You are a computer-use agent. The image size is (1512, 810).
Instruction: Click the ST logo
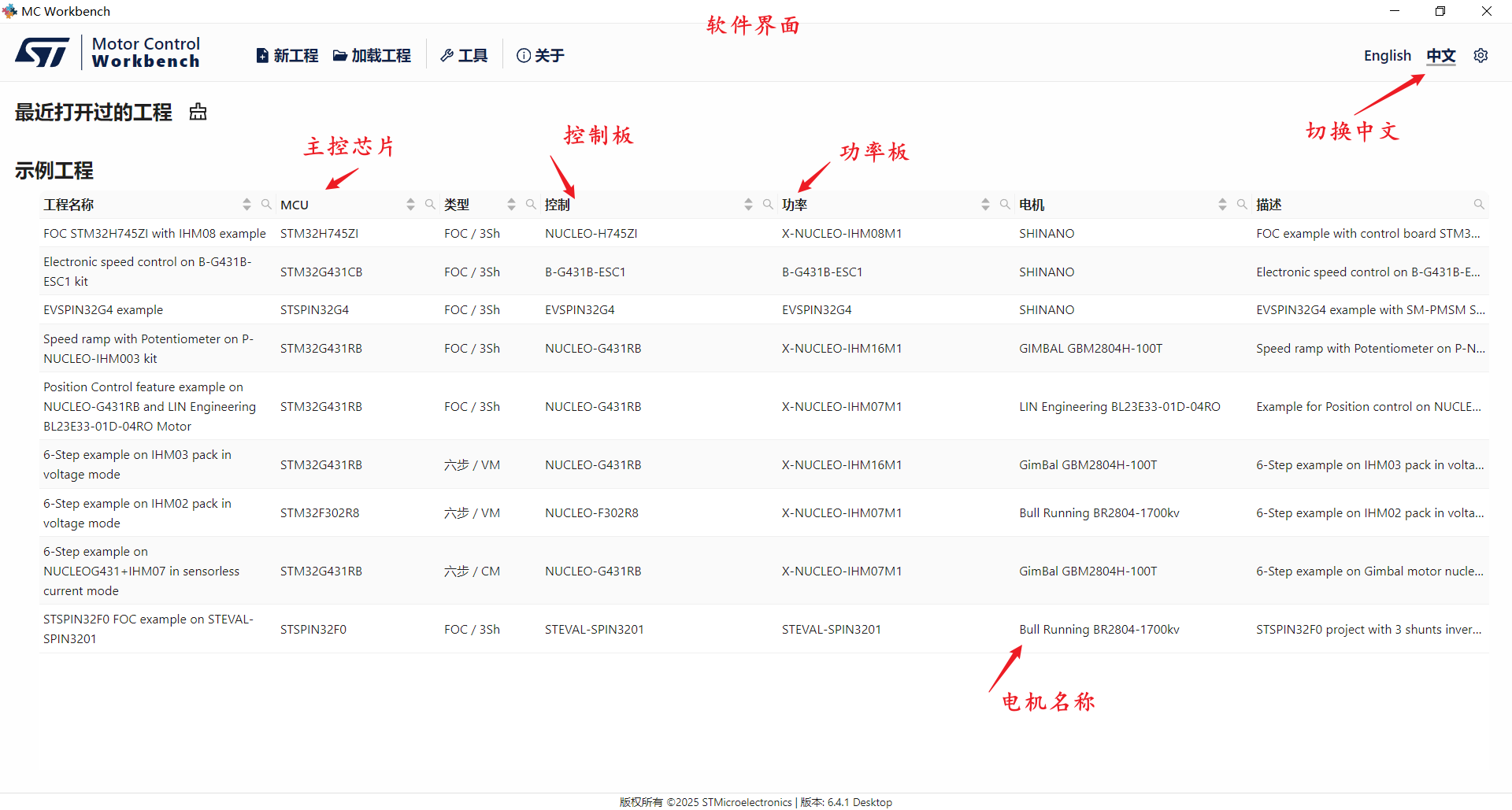click(43, 53)
